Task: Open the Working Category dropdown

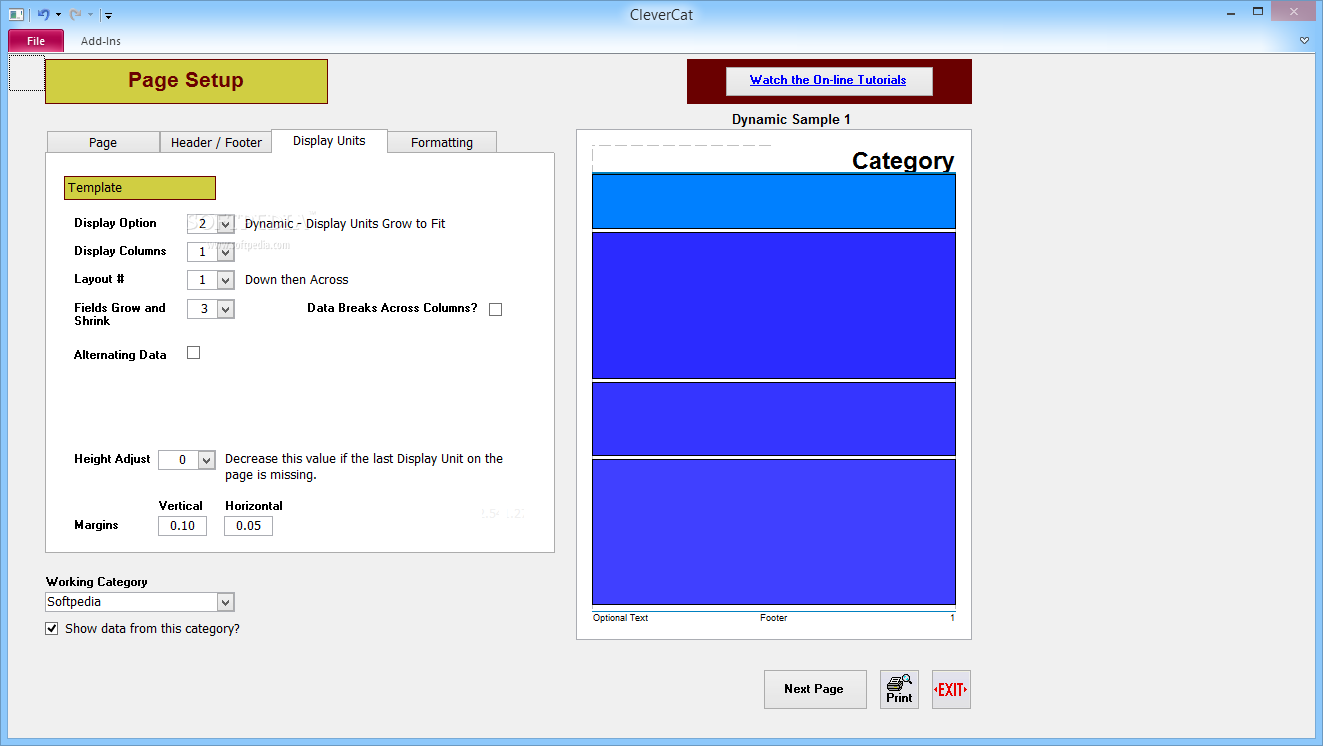Action: [225, 602]
